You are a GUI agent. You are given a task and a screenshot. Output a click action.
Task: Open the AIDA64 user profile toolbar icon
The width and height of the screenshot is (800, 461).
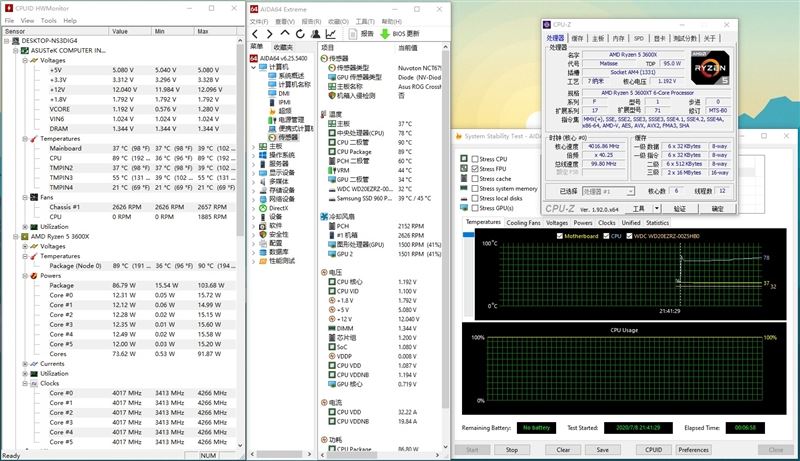click(315, 34)
